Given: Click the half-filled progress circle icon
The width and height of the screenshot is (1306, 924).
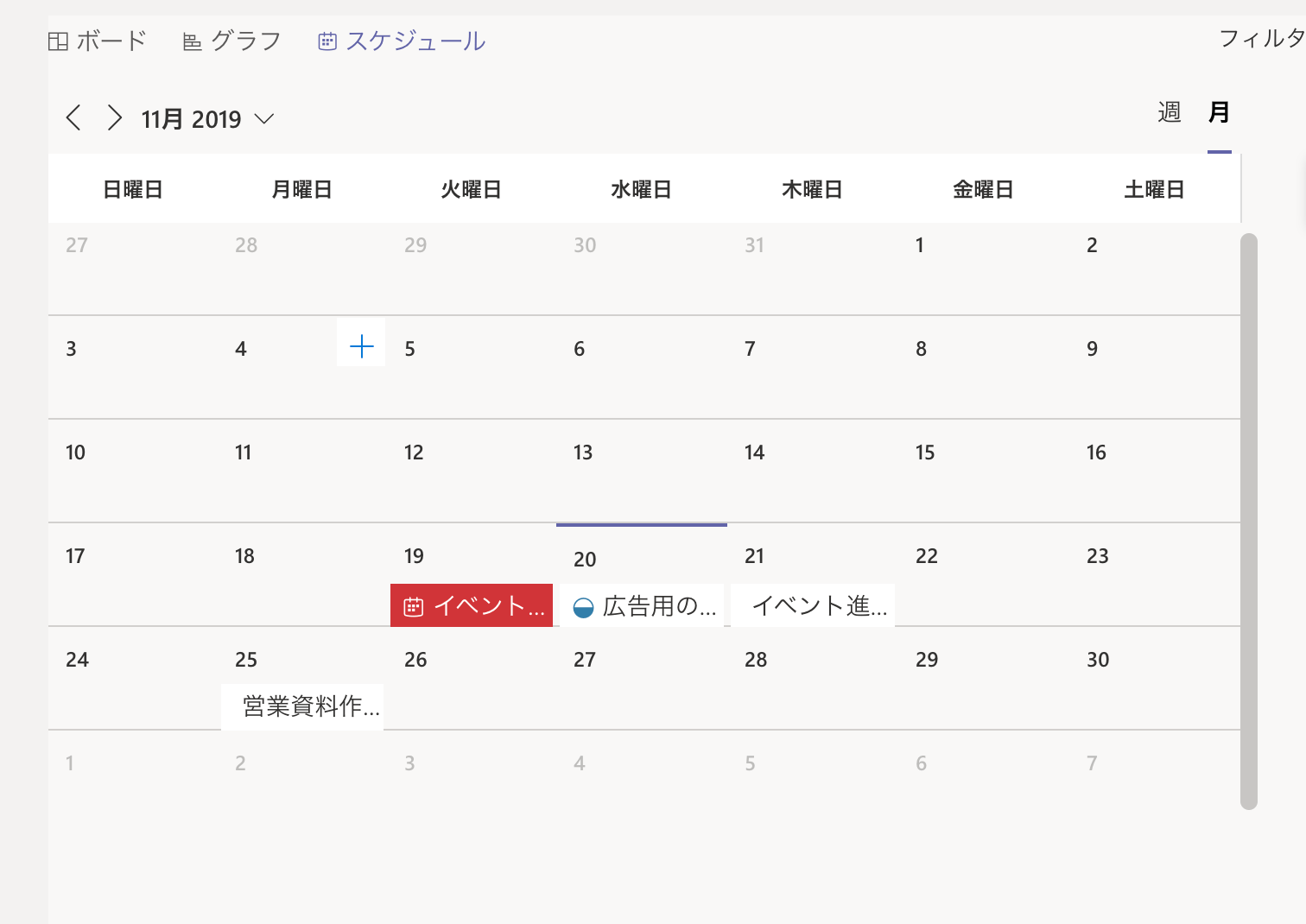Looking at the screenshot, I should click(584, 608).
